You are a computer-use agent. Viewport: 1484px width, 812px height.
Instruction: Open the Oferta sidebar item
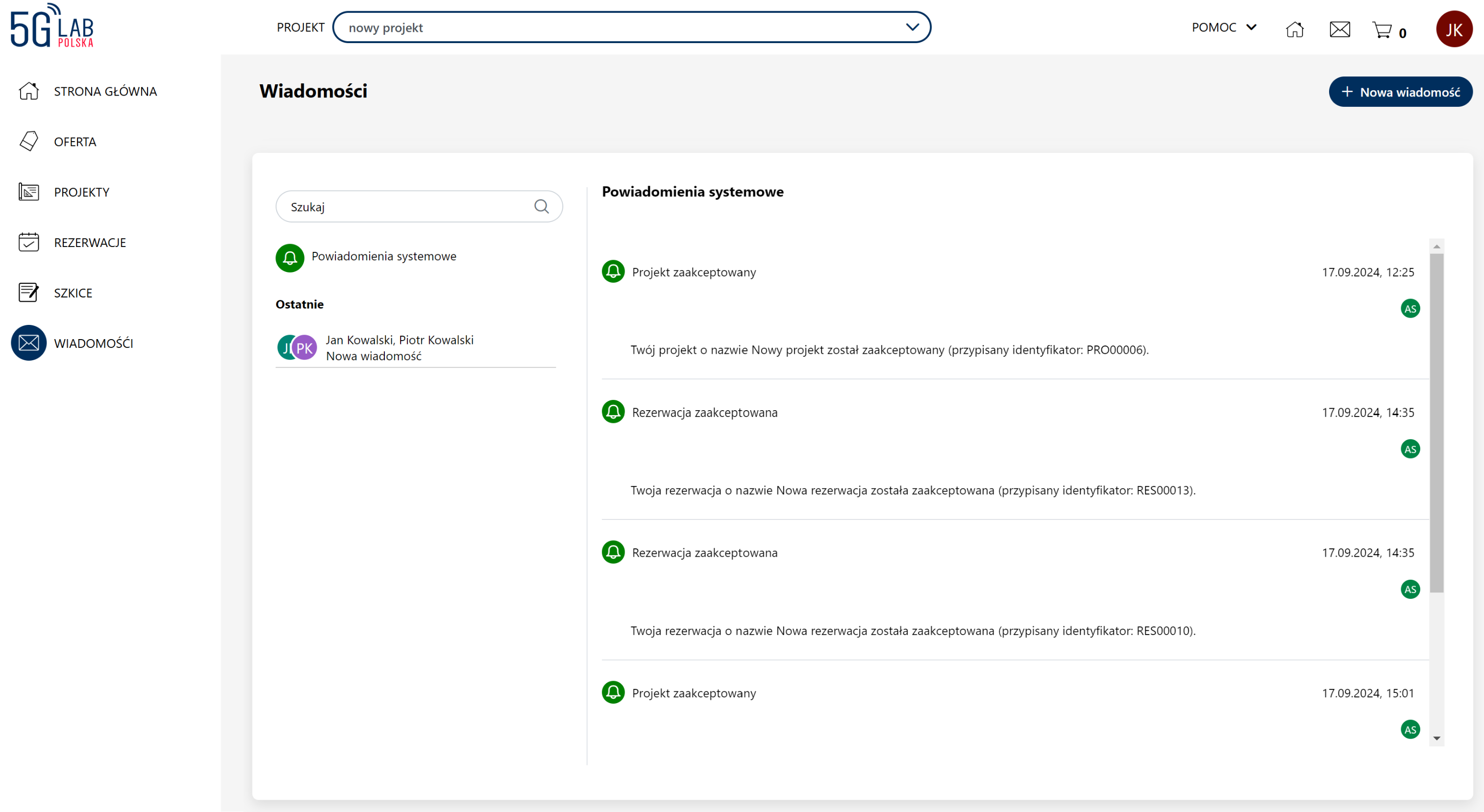75,142
